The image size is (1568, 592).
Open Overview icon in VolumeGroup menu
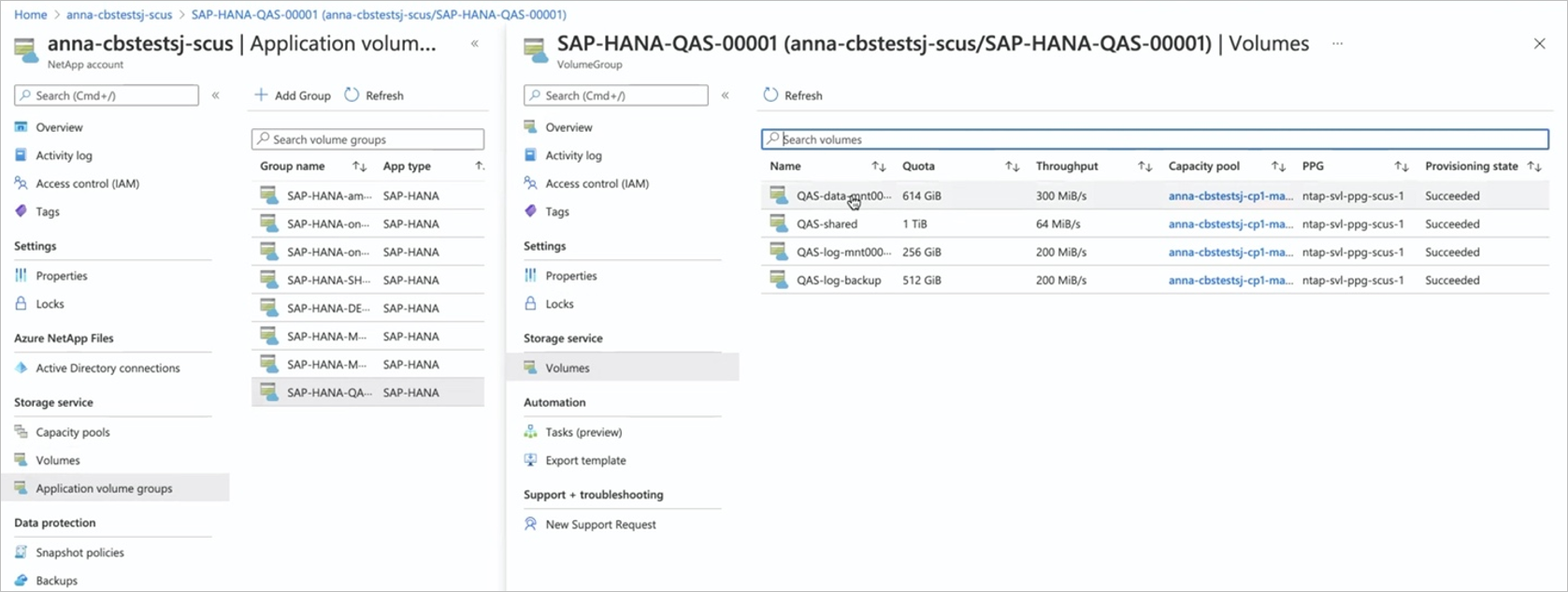530,127
